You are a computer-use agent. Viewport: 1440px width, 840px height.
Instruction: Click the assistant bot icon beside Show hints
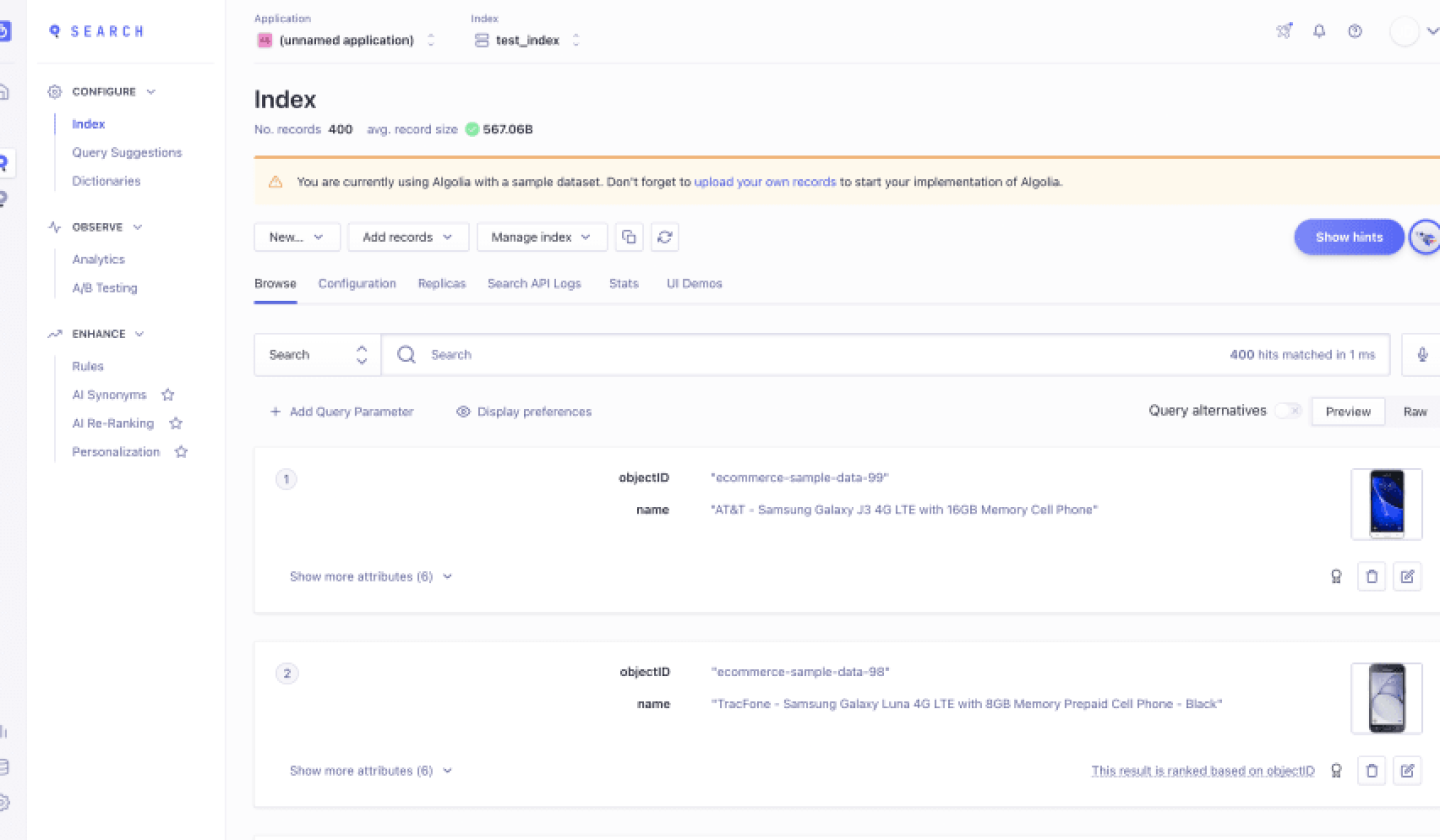[x=1425, y=237]
